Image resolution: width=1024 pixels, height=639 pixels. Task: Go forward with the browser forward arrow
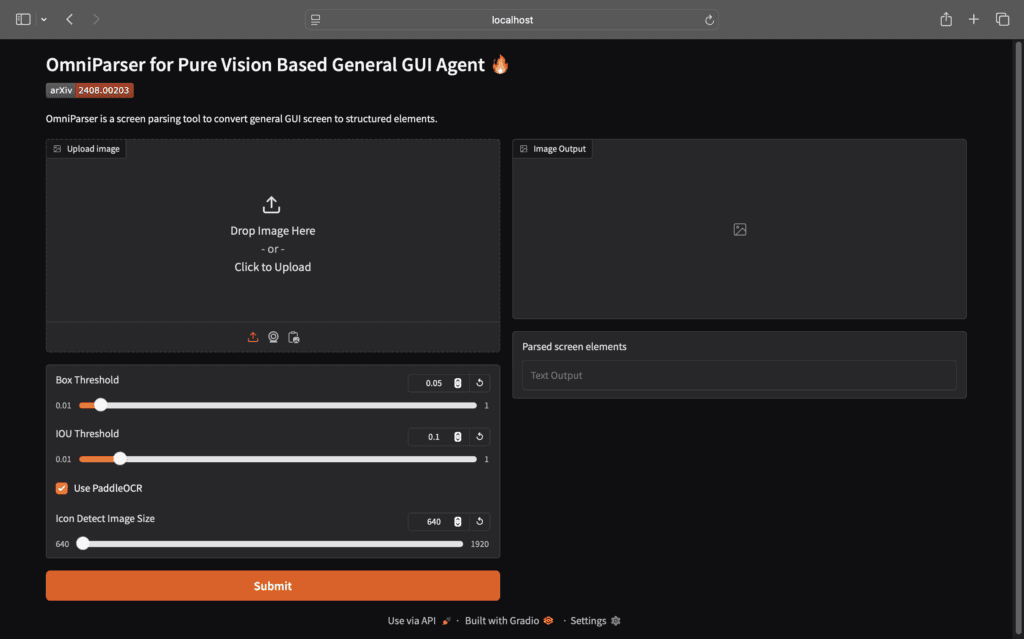pos(96,20)
